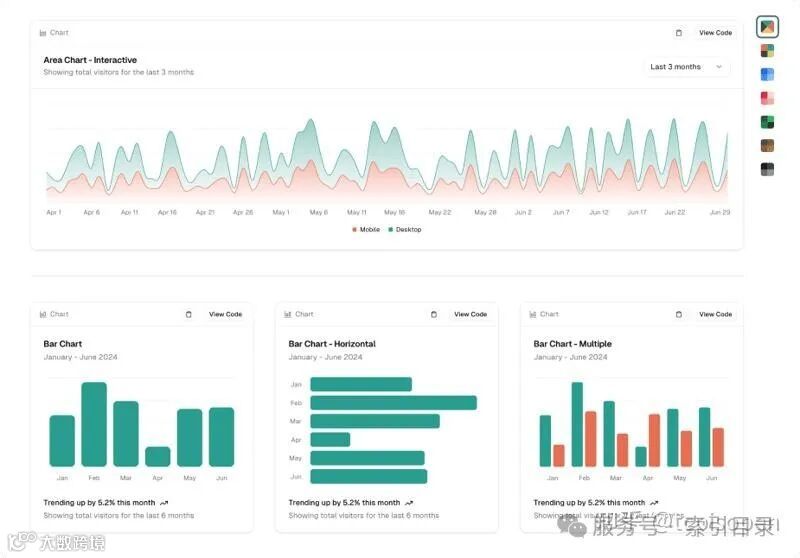Click the Feb bar in the horizontal chart
This screenshot has width=800, height=558.
393,403
